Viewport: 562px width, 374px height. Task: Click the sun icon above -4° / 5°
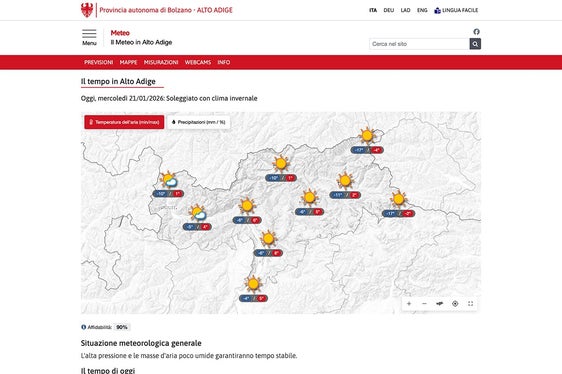[253, 284]
